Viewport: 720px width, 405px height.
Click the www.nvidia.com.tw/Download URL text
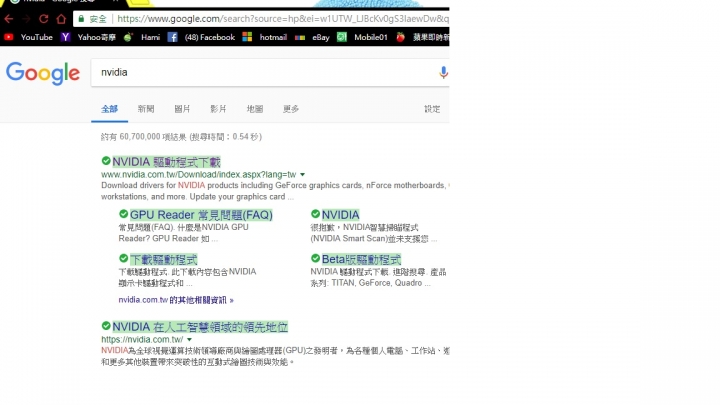(199, 174)
